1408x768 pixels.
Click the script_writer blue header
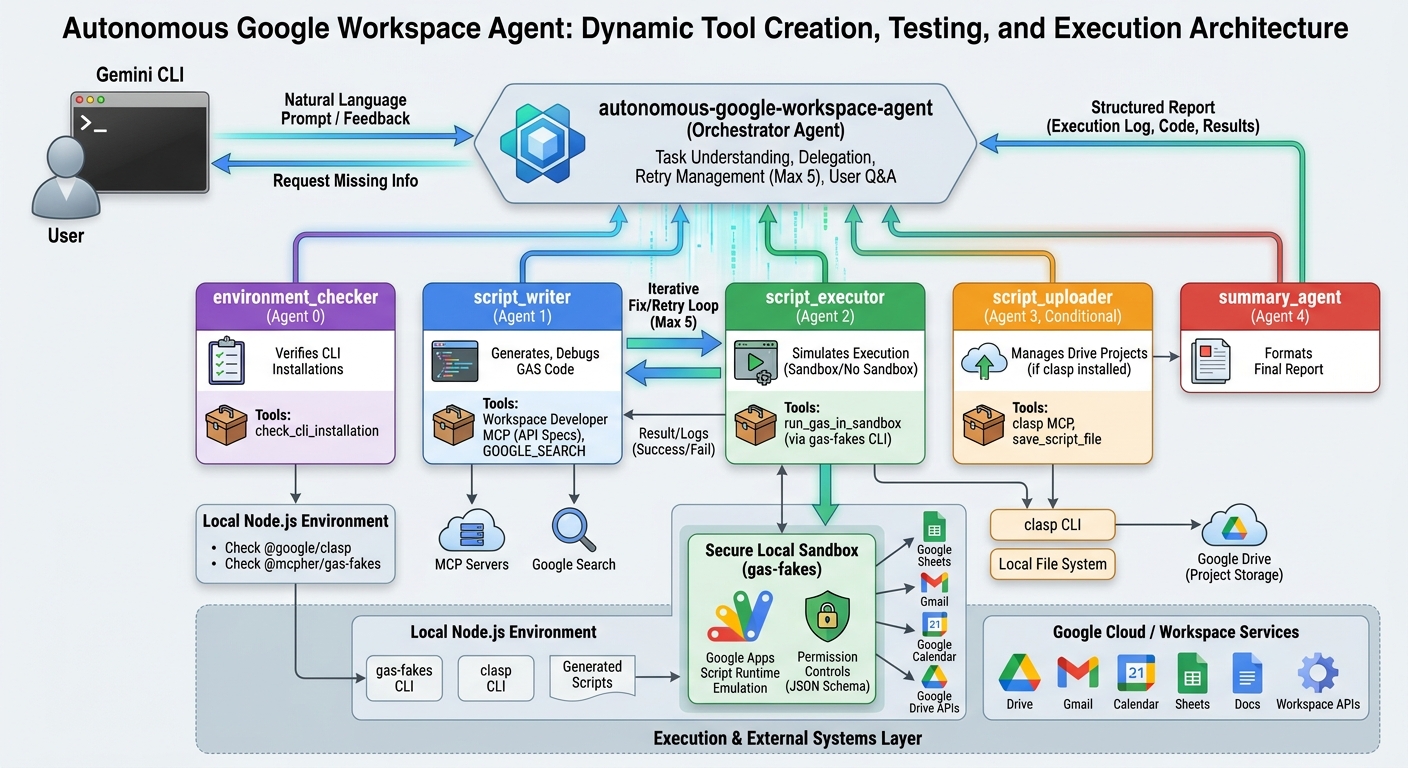(522, 306)
